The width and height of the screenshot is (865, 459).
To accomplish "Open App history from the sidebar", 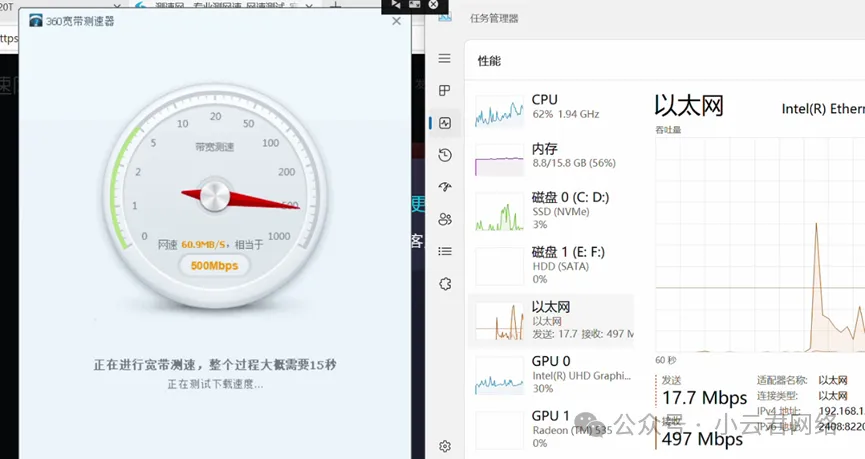I will (x=445, y=155).
